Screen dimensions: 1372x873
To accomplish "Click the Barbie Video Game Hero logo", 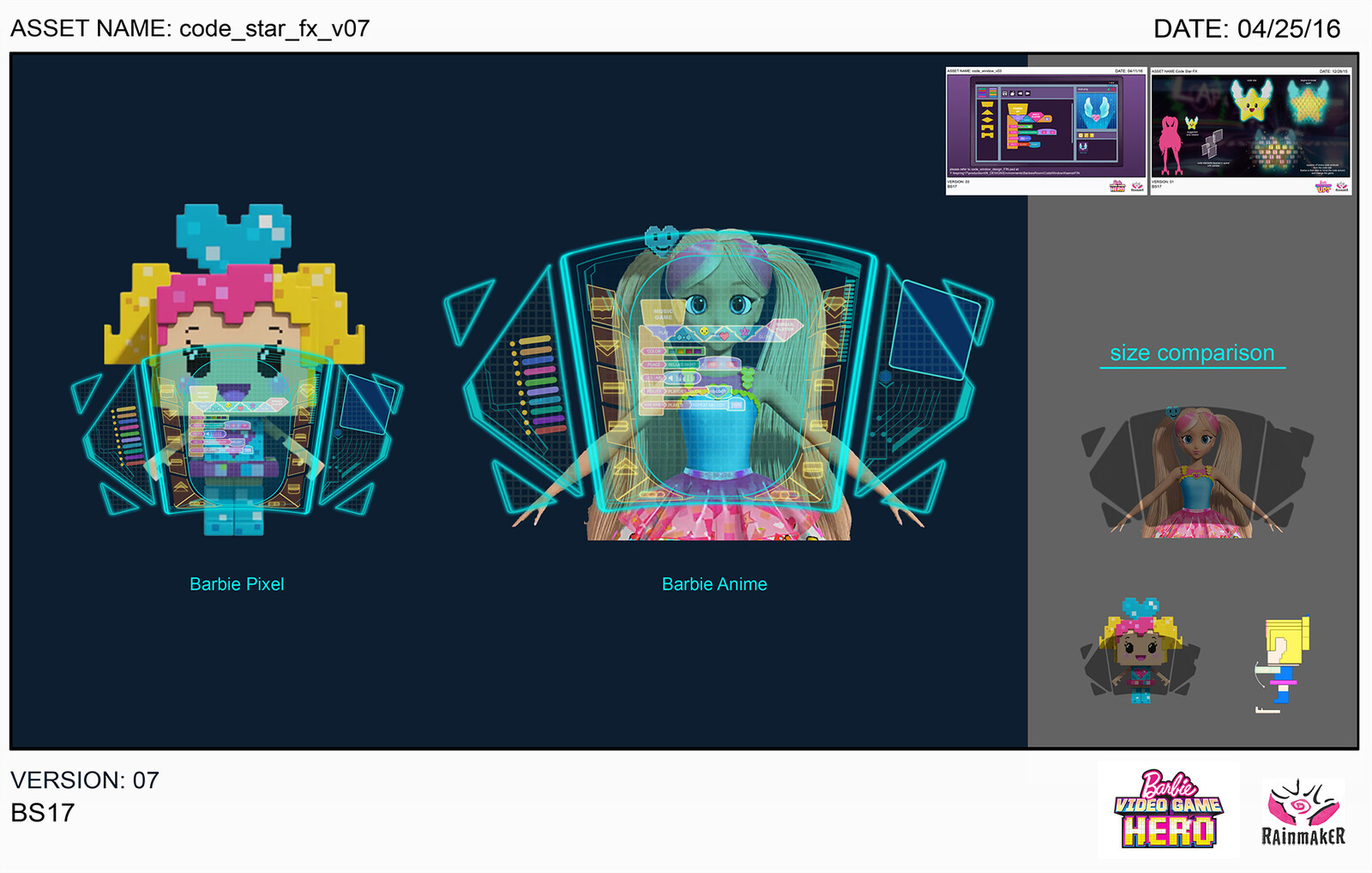I will coord(1169,810).
